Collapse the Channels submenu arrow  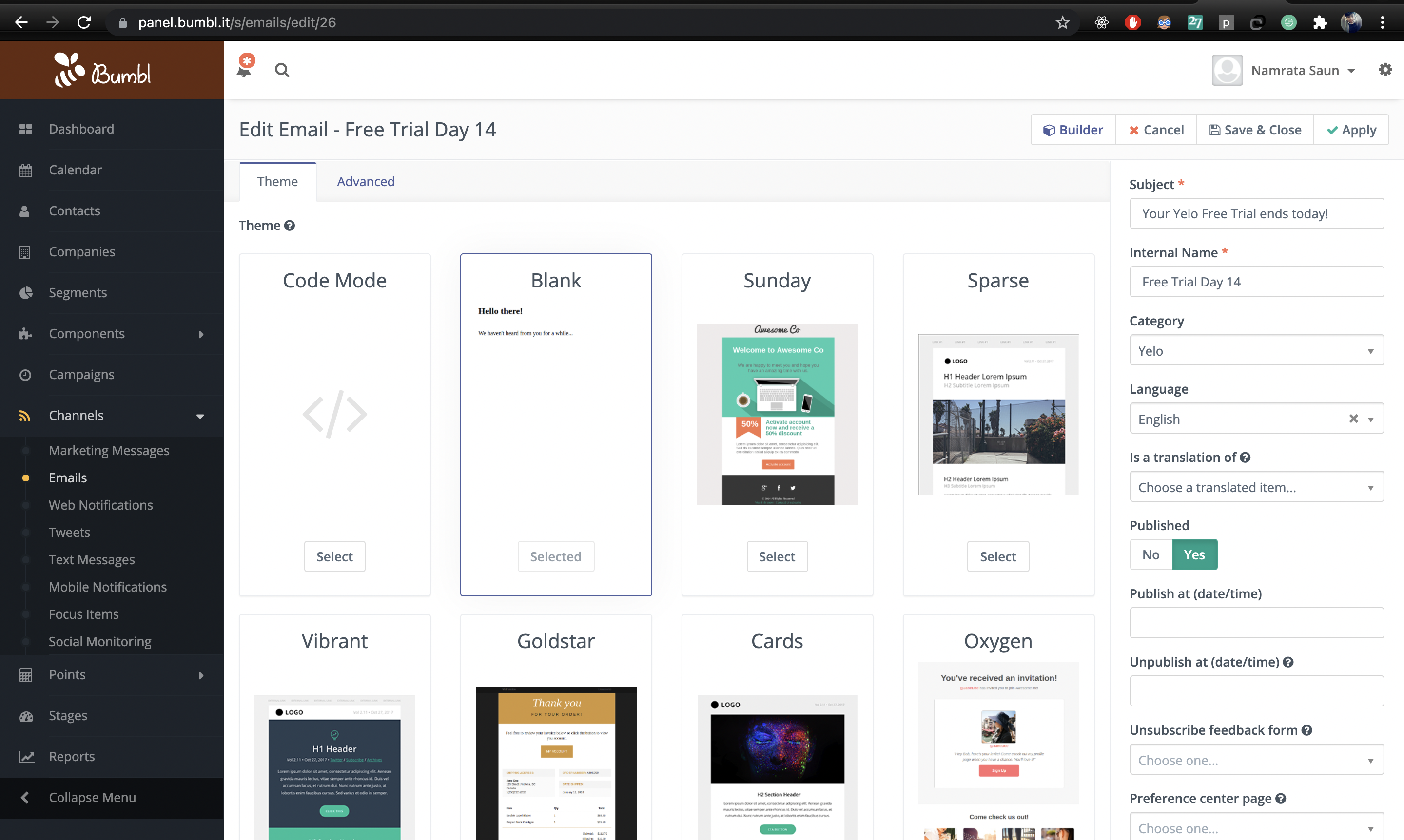(200, 416)
